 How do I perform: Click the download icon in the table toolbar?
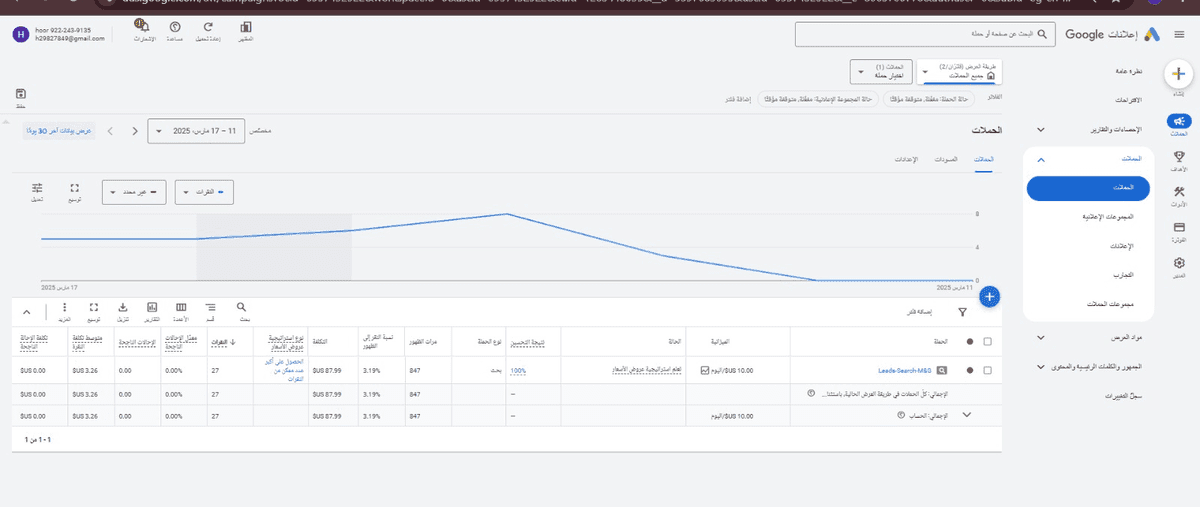pos(122,311)
